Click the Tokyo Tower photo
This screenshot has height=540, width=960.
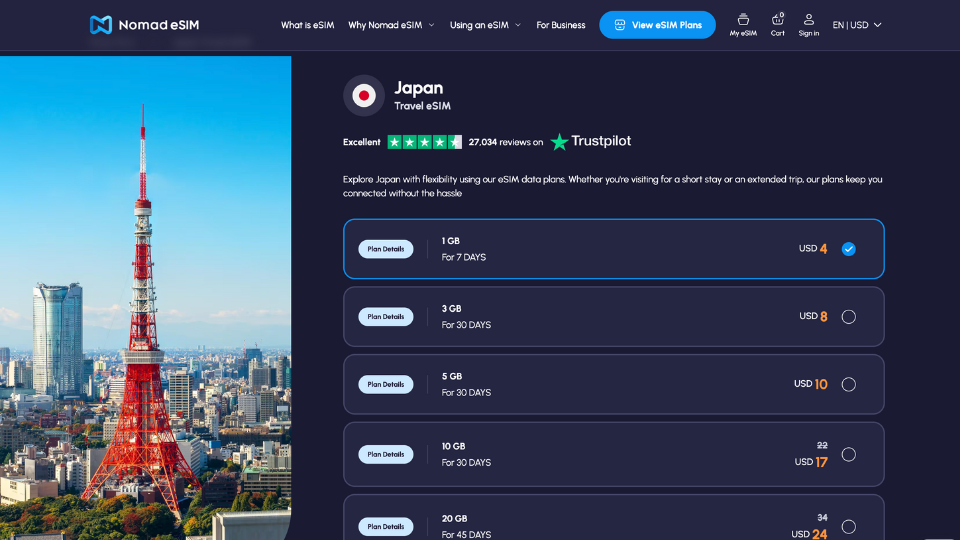[145, 300]
